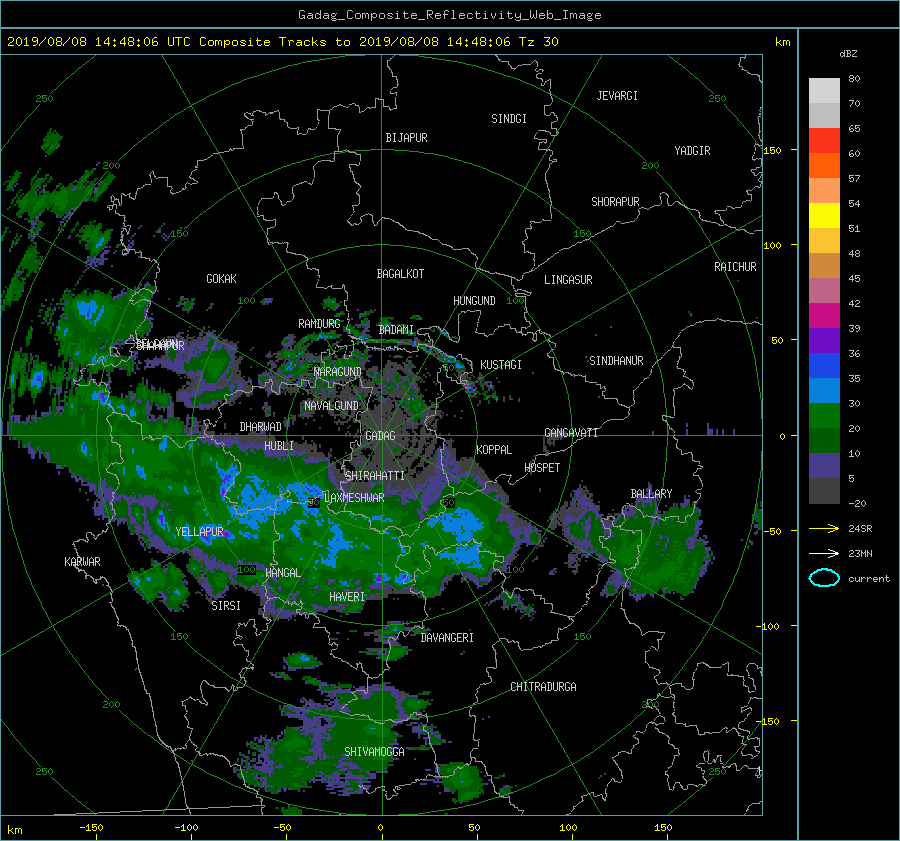
Task: Click the NARAGUND city label
Action: [337, 372]
